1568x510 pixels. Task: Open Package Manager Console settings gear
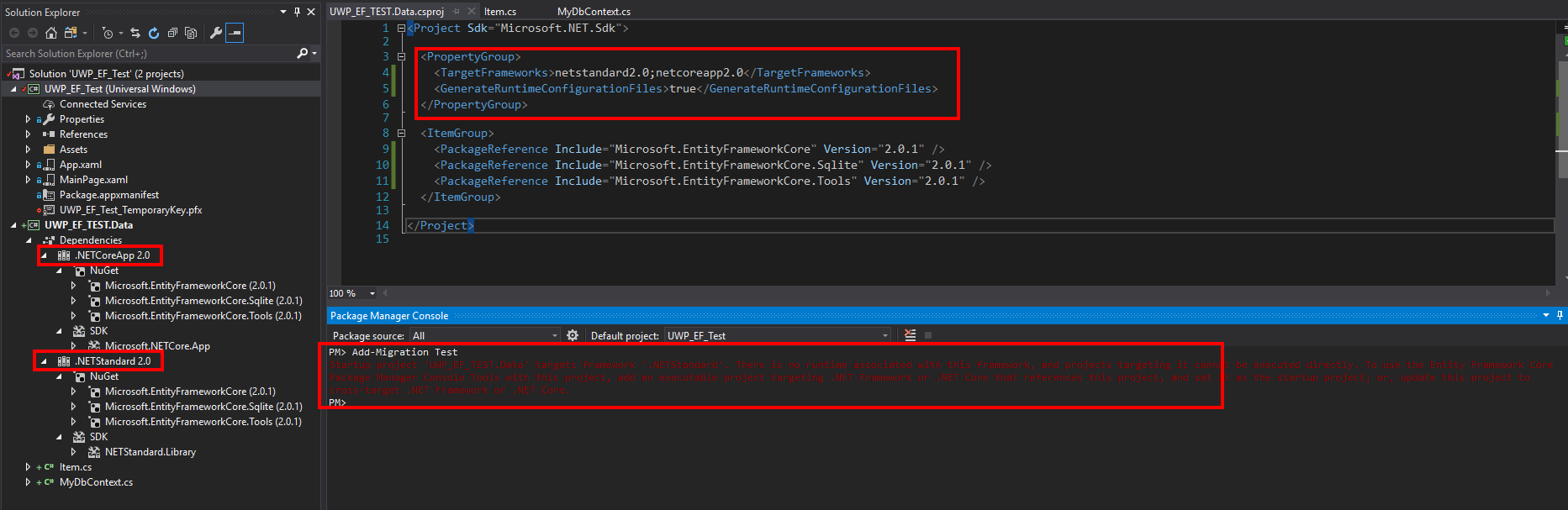(573, 335)
